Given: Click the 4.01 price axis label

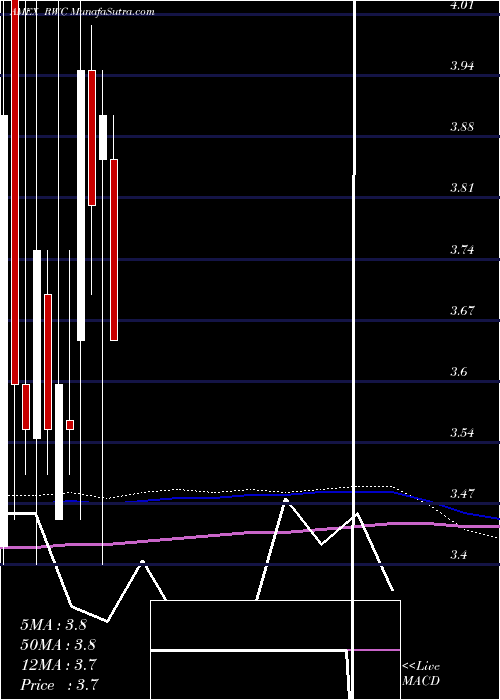Looking at the screenshot, I should tap(462, 5).
